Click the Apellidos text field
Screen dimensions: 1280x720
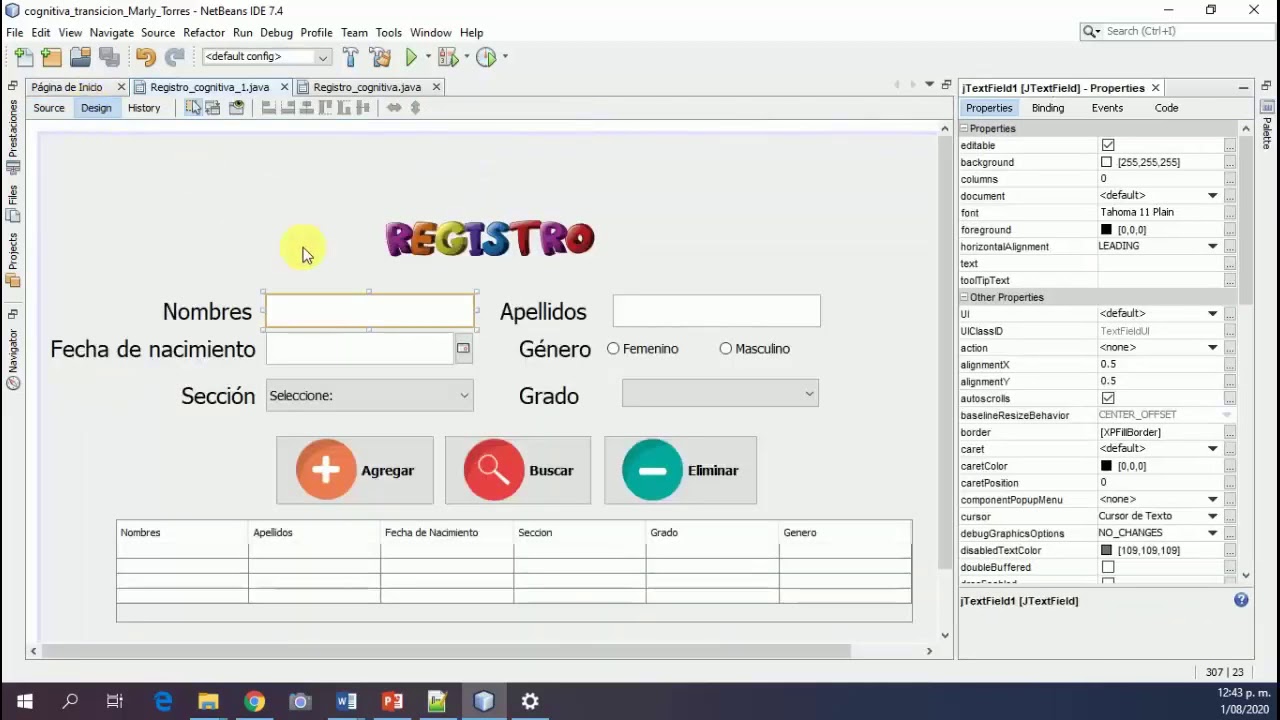click(x=717, y=311)
